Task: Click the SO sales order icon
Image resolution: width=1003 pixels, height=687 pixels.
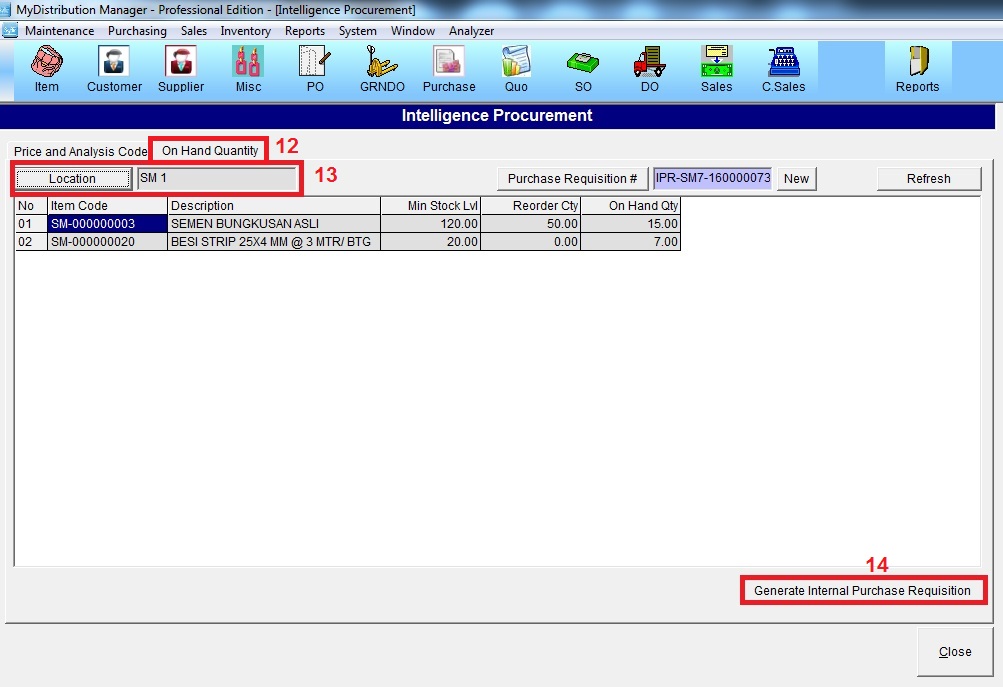Action: point(582,68)
